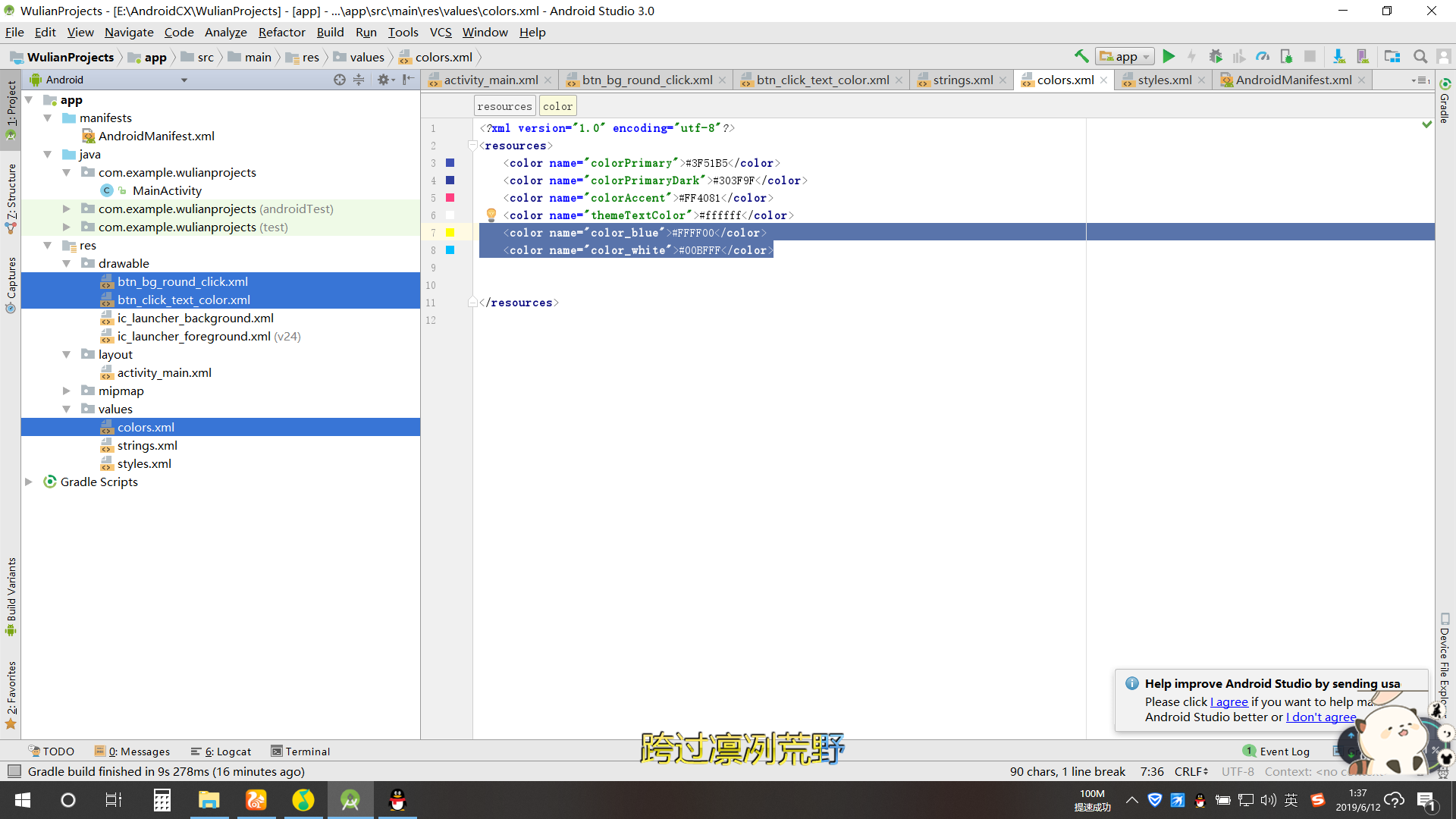Toggle tool window bars at status bar corner
This screenshot has width=1456, height=819.
(14, 771)
